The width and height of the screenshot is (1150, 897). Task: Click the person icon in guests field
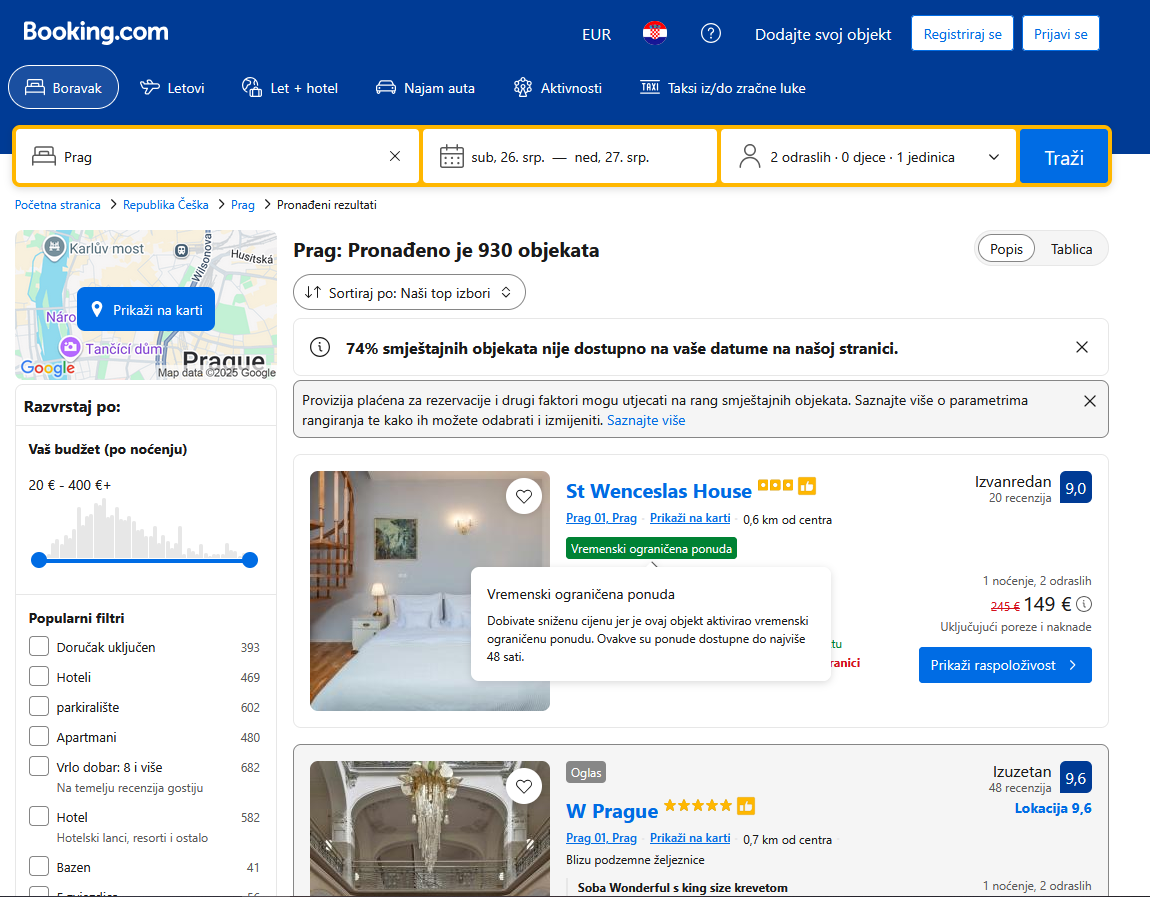coord(750,156)
